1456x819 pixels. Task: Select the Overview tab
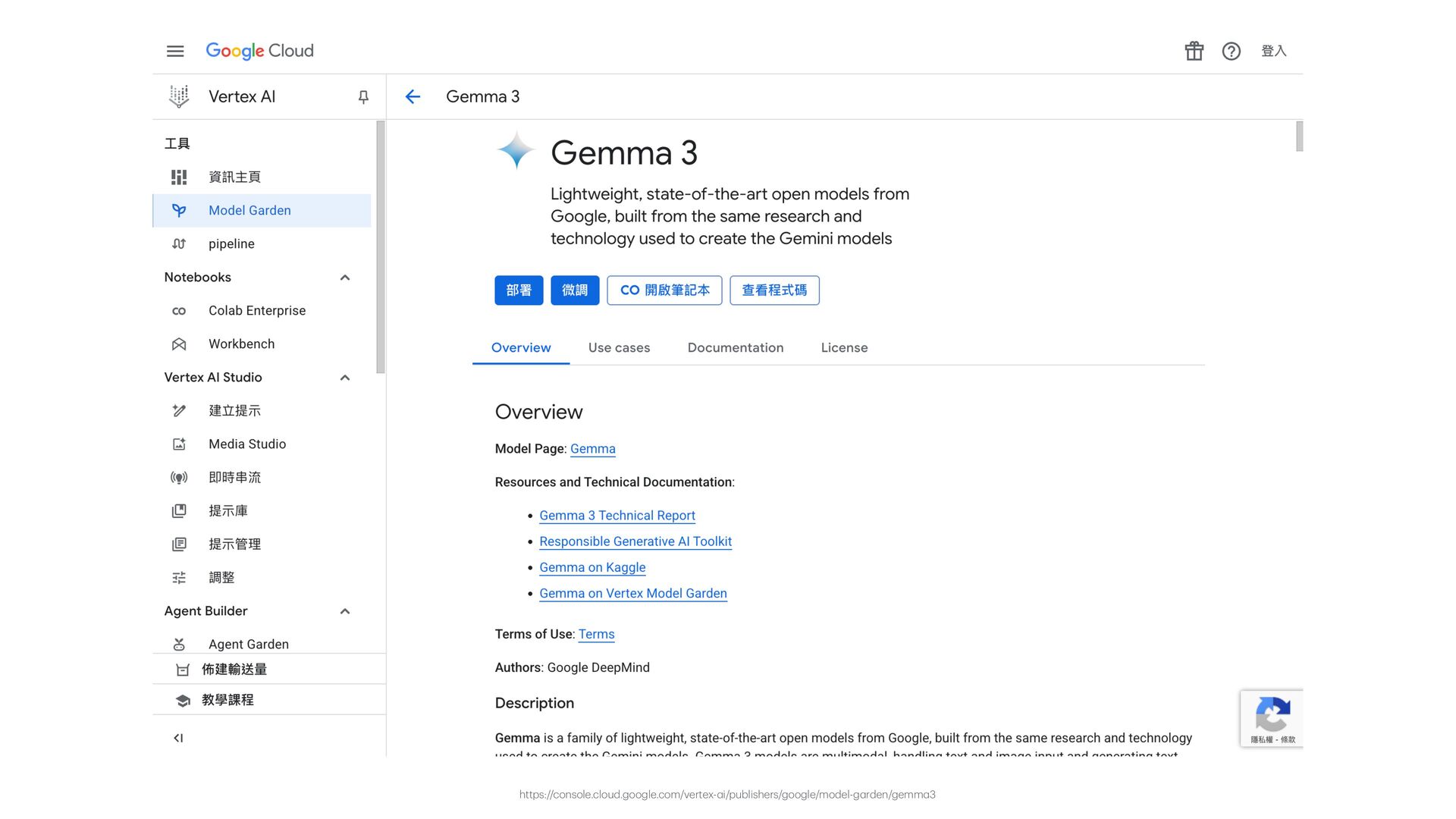521,347
